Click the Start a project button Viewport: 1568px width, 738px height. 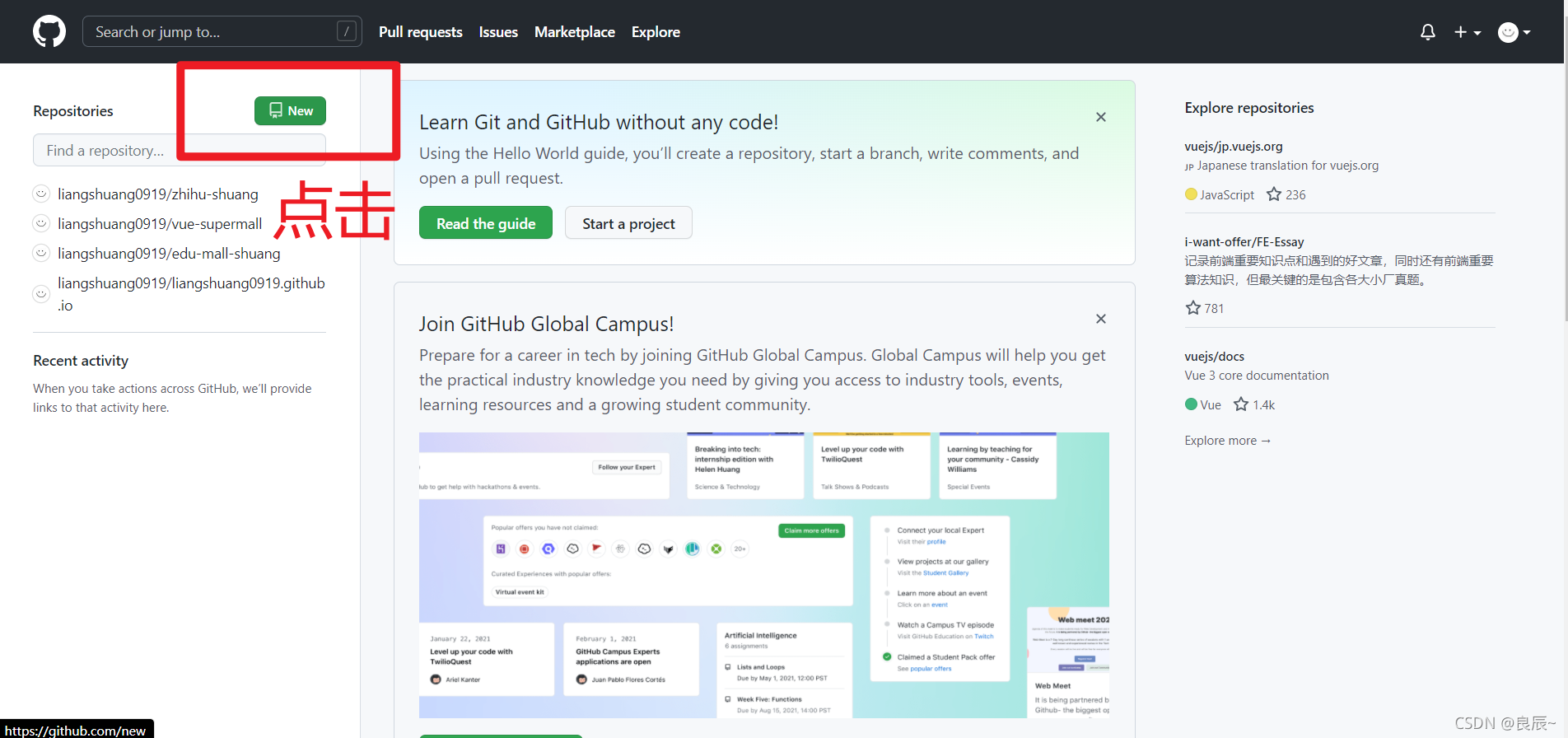tap(628, 223)
